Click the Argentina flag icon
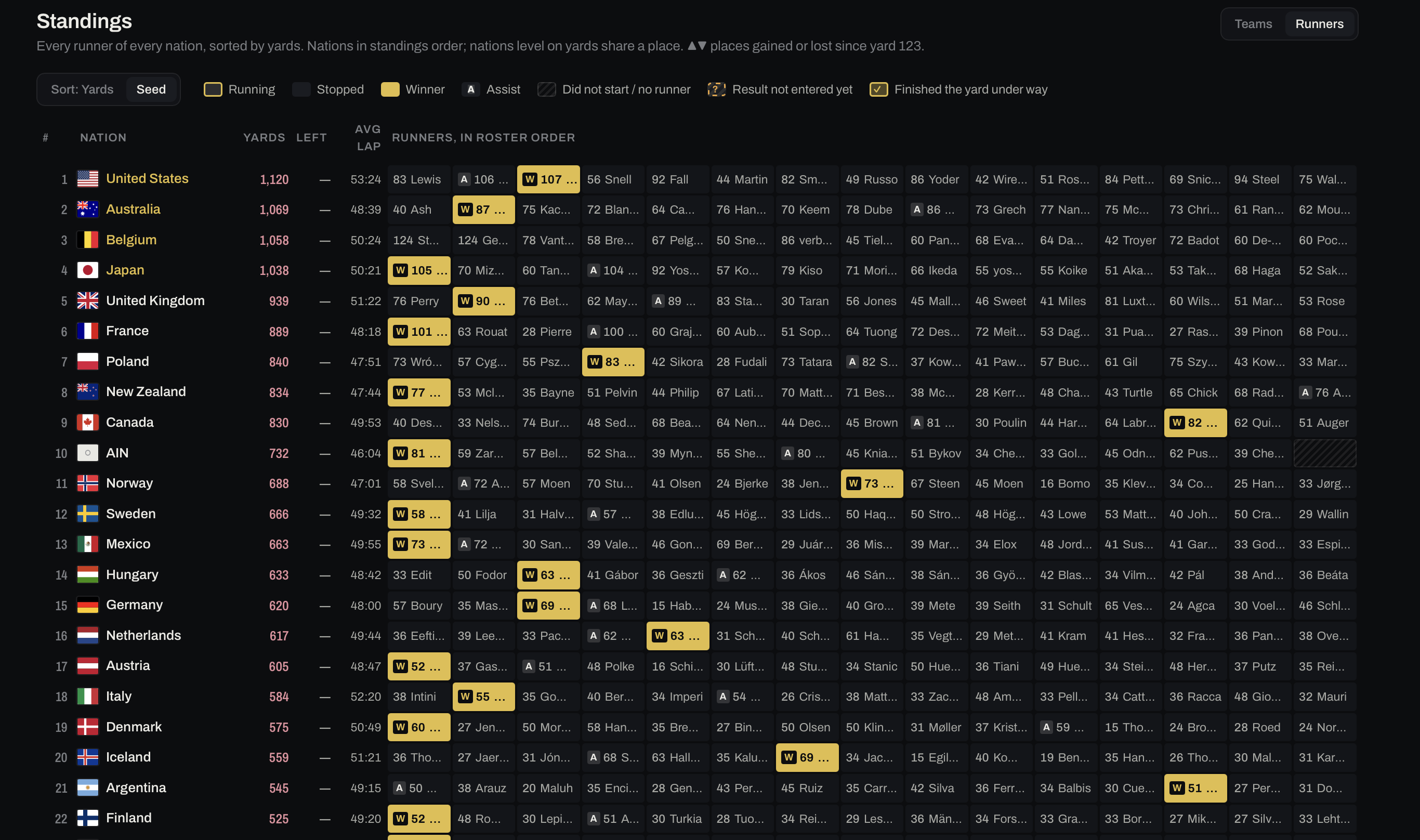 [x=88, y=788]
